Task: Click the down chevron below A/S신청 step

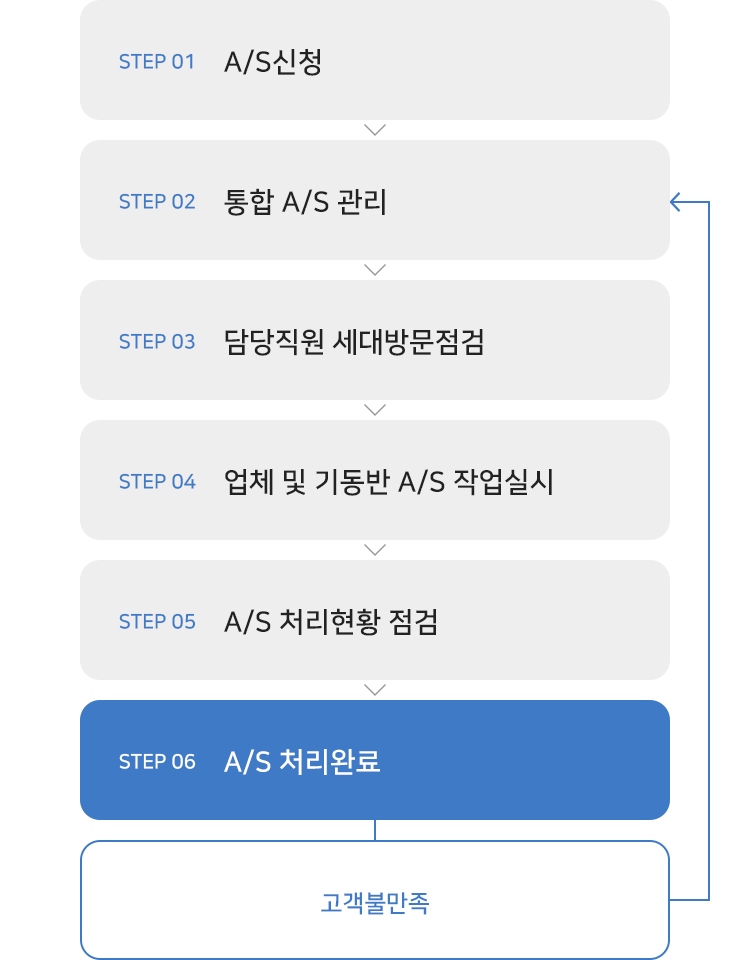Action: click(x=375, y=130)
